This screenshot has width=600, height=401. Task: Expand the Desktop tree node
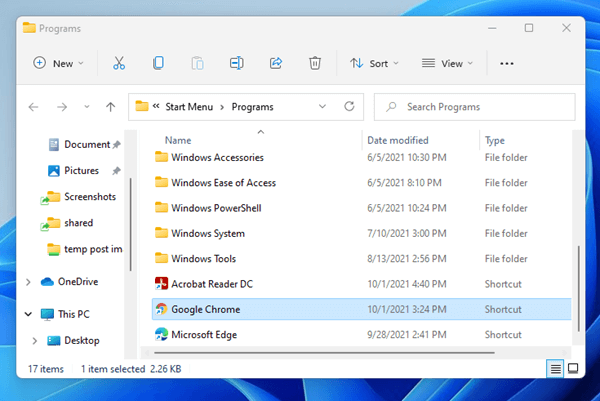pos(34,341)
